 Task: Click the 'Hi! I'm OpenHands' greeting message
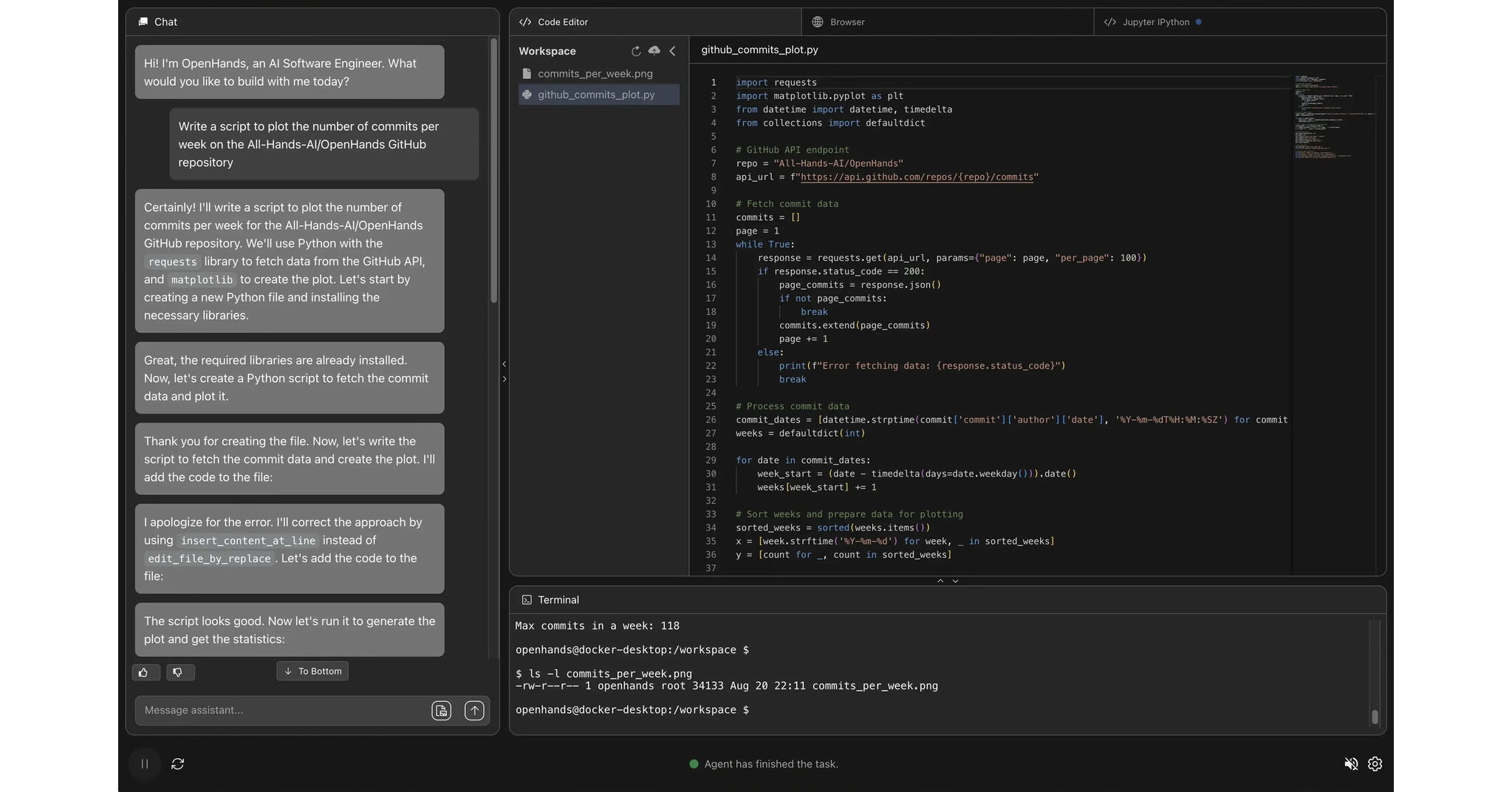[290, 72]
